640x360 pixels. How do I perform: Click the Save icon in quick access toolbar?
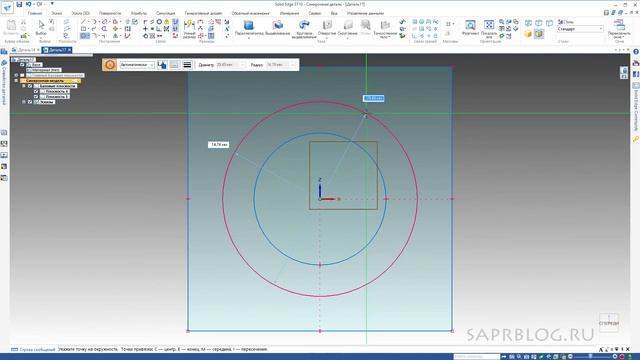click(x=19, y=4)
